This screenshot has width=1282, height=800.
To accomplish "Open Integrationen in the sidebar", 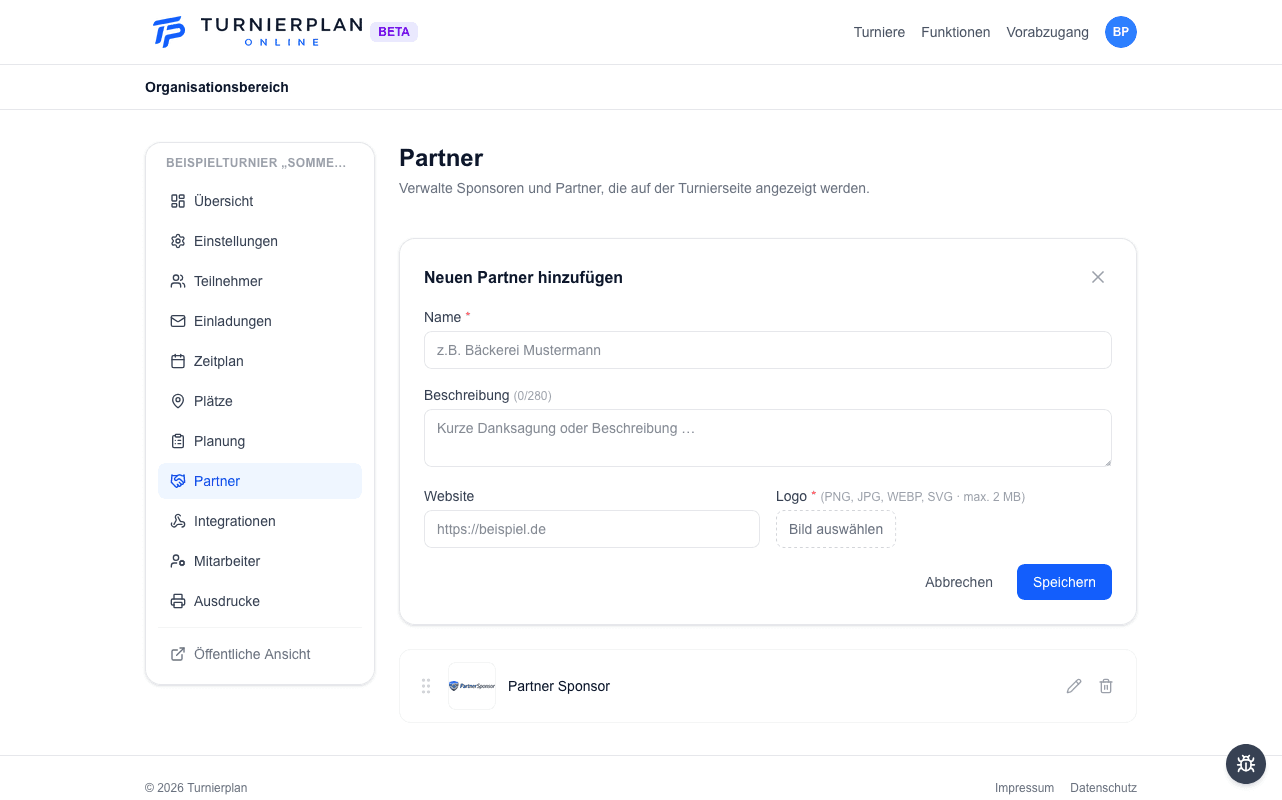I will point(260,521).
